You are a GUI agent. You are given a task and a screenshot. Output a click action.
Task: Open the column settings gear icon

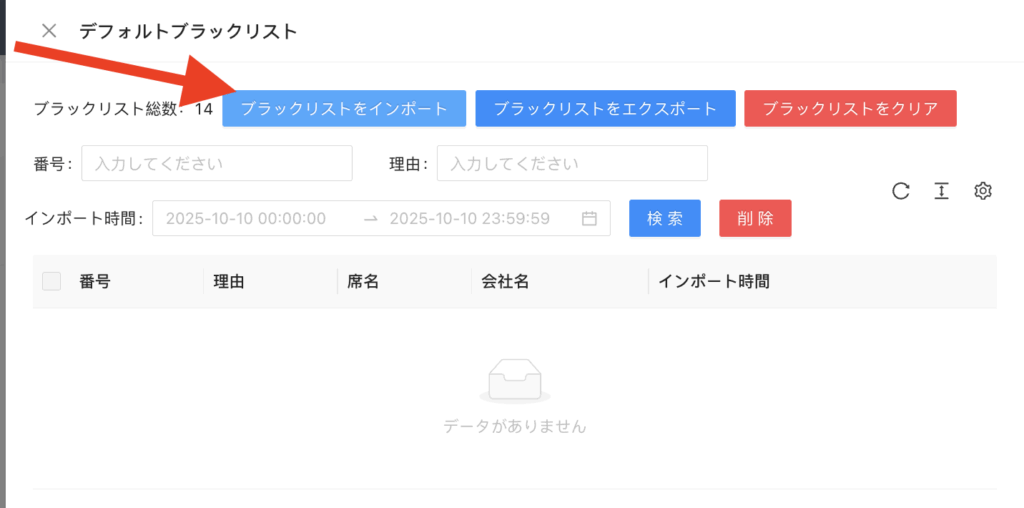982,191
